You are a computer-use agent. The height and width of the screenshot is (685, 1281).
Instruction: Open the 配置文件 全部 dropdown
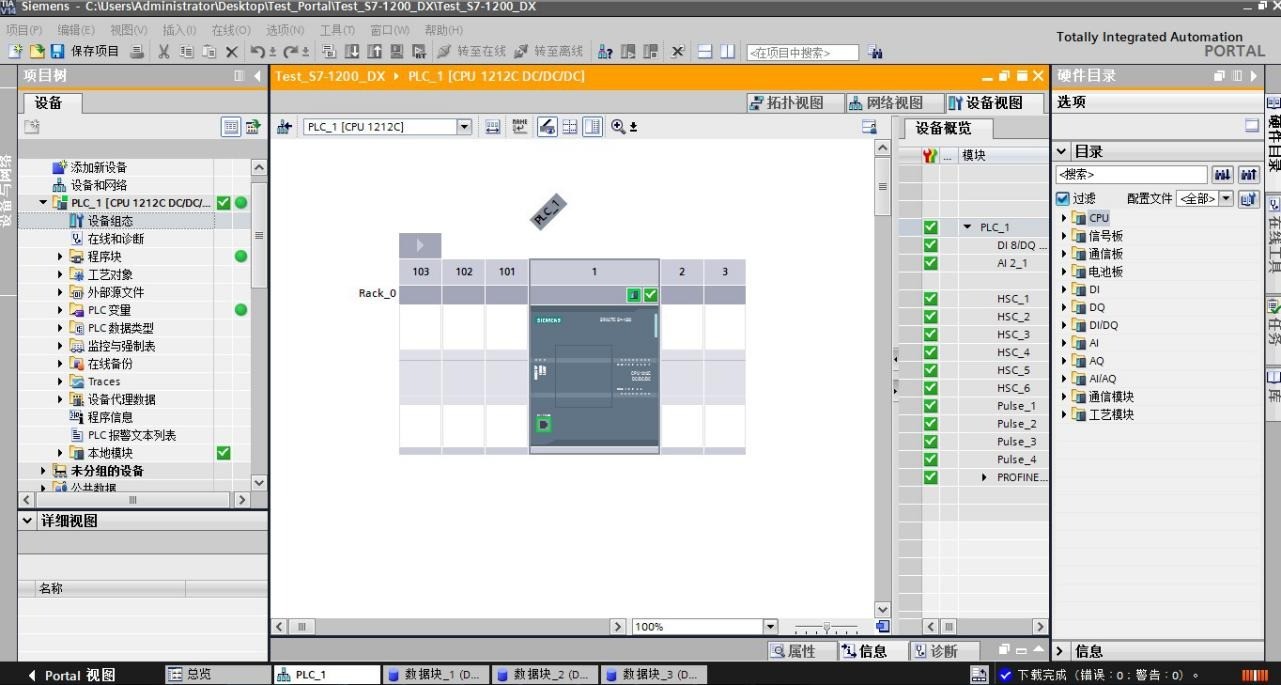click(x=1226, y=199)
